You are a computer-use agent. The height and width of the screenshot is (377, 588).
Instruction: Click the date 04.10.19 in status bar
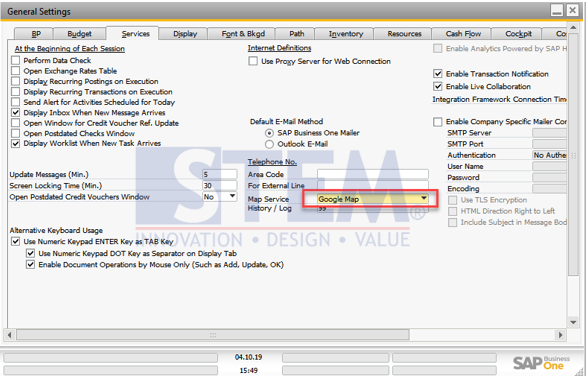coord(248,357)
